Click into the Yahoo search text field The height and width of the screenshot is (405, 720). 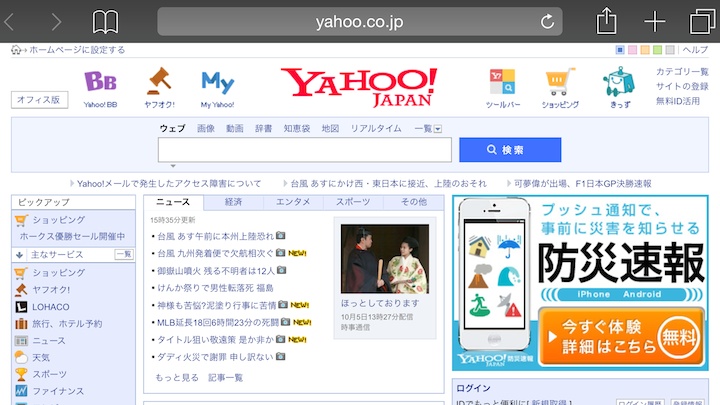(304, 150)
